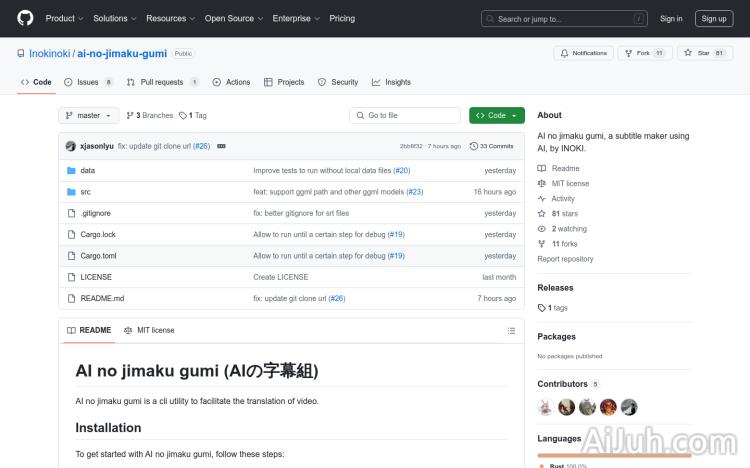Image resolution: width=750 pixels, height=468 pixels.
Task: Click the Sign up button
Action: click(x=714, y=19)
